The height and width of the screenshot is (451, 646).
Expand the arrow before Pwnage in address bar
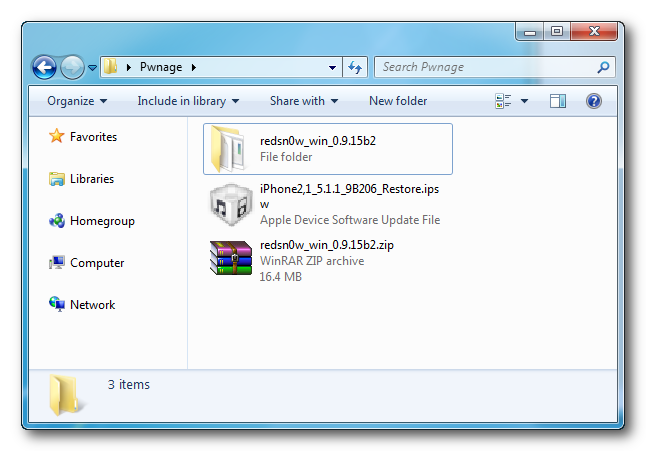pos(129,67)
